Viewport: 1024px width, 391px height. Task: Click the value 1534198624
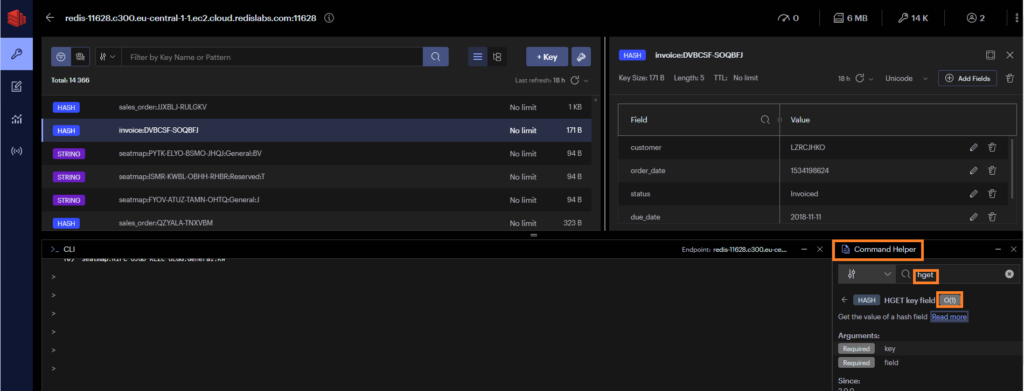point(810,170)
